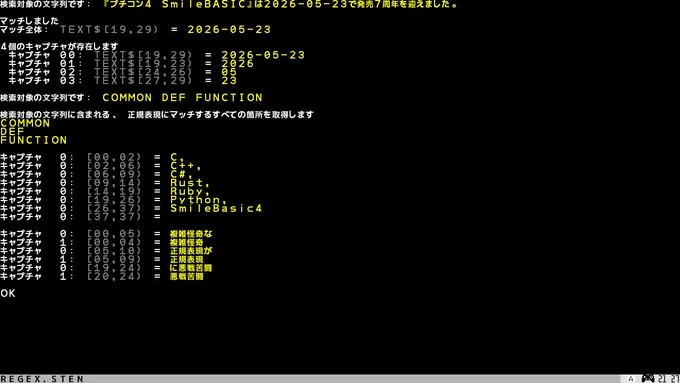The height and width of the screenshot is (383, 680).
Task: Click value 05 in キャプチャ 02 row
Action: pos(229,72)
